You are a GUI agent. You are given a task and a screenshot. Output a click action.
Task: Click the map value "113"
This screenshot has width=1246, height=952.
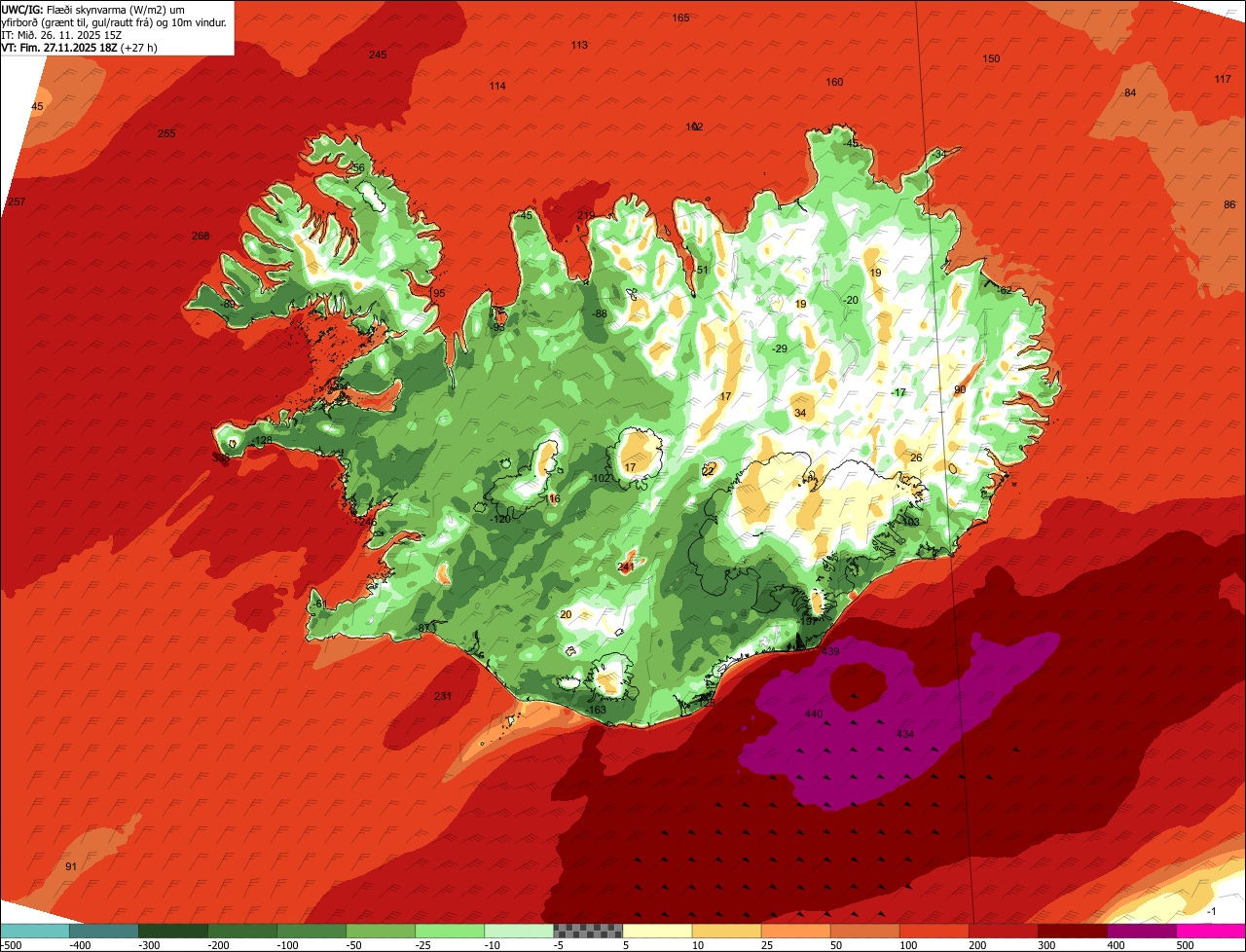(x=579, y=45)
